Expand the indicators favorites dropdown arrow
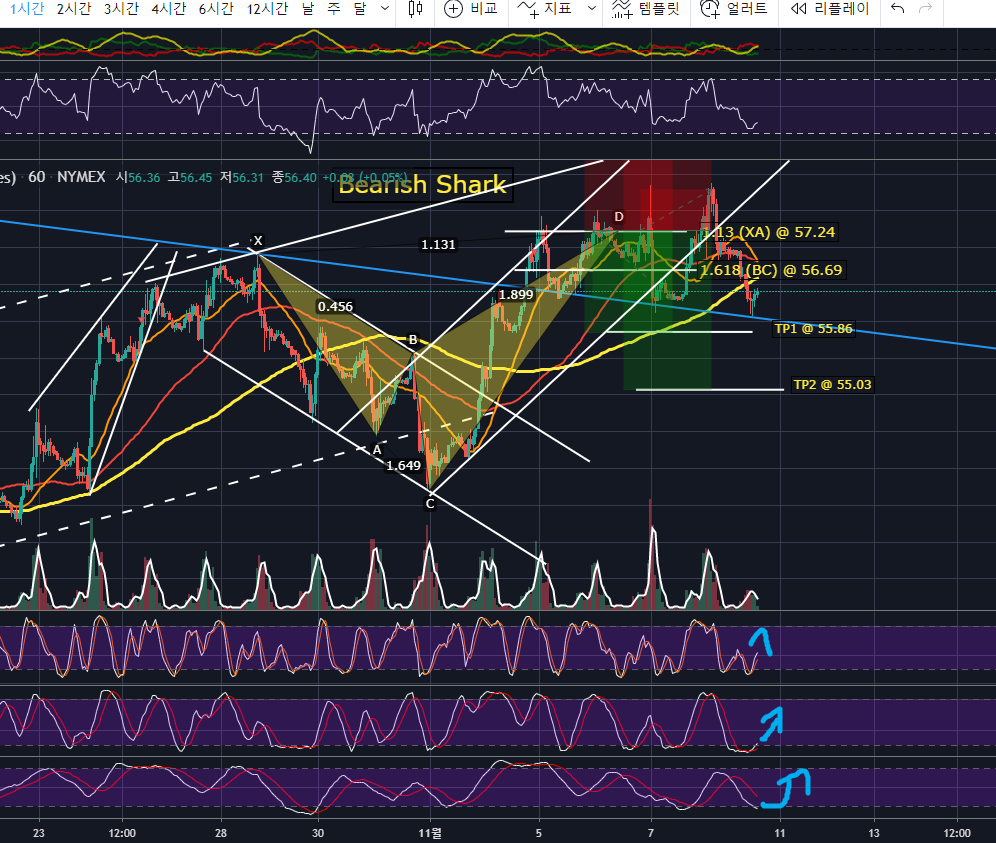Image resolution: width=996 pixels, height=843 pixels. click(x=592, y=9)
